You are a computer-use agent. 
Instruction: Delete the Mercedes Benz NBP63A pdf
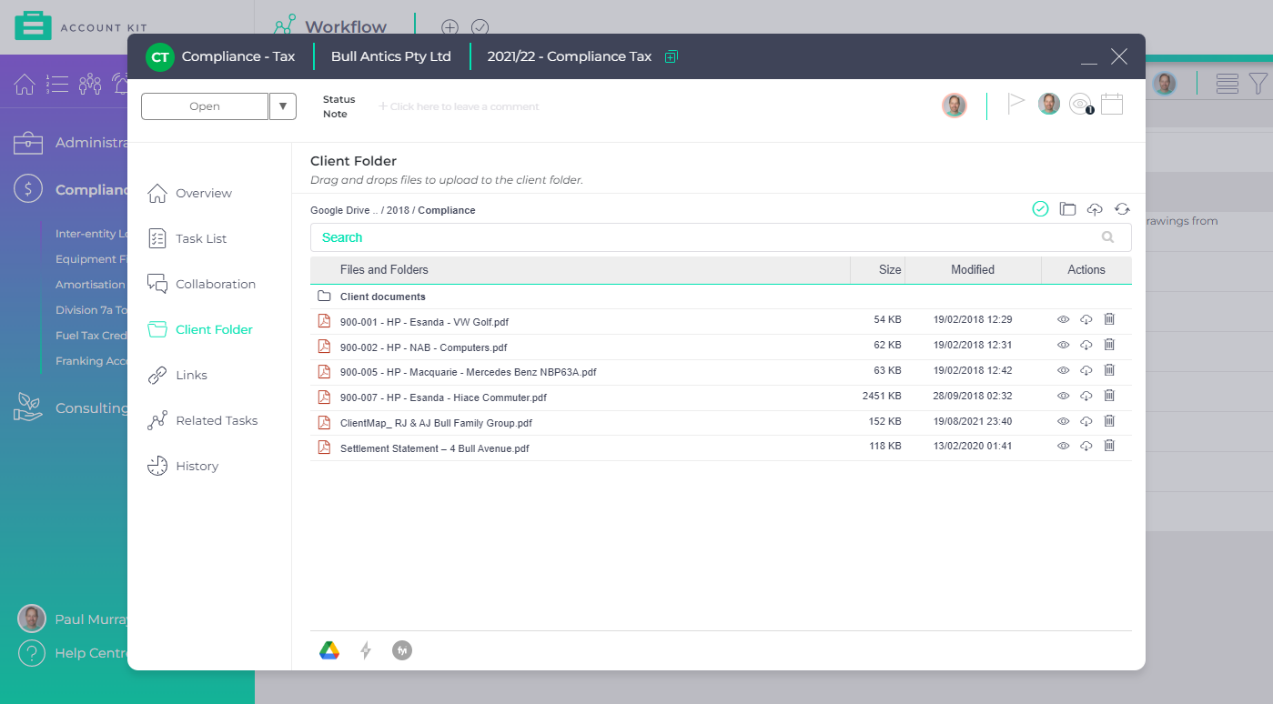(1109, 371)
